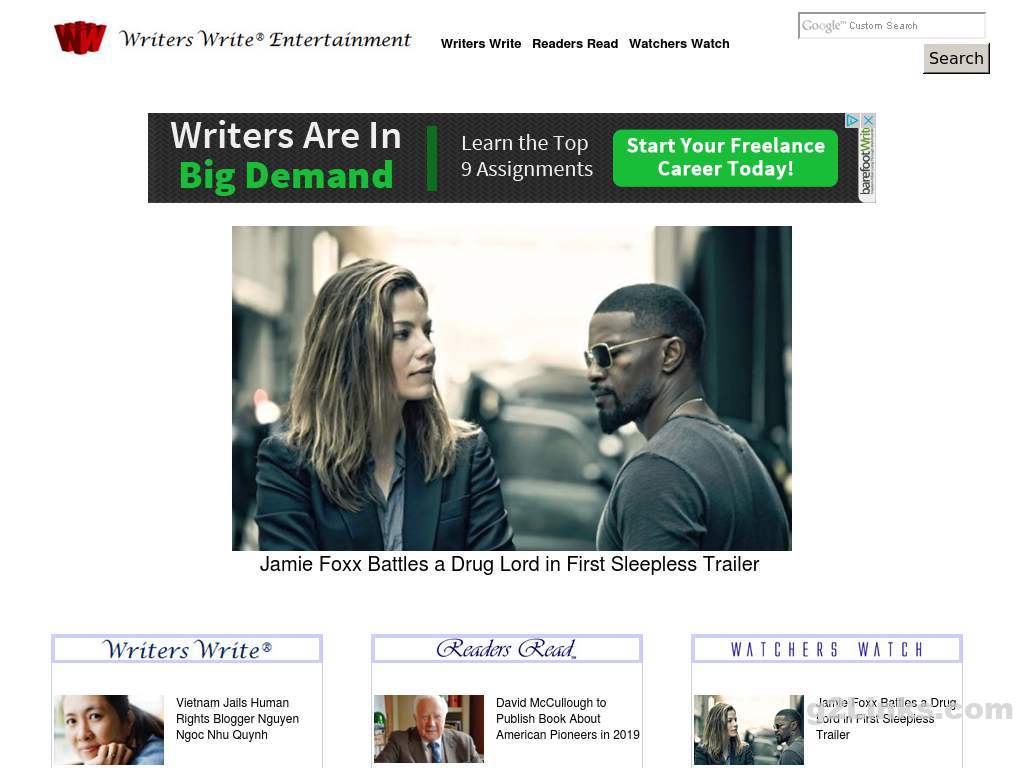Screen dimensions: 1024x768
Task: Open small Sleepless trailer thumbnail in Watchers Watch
Action: pyautogui.click(x=749, y=729)
